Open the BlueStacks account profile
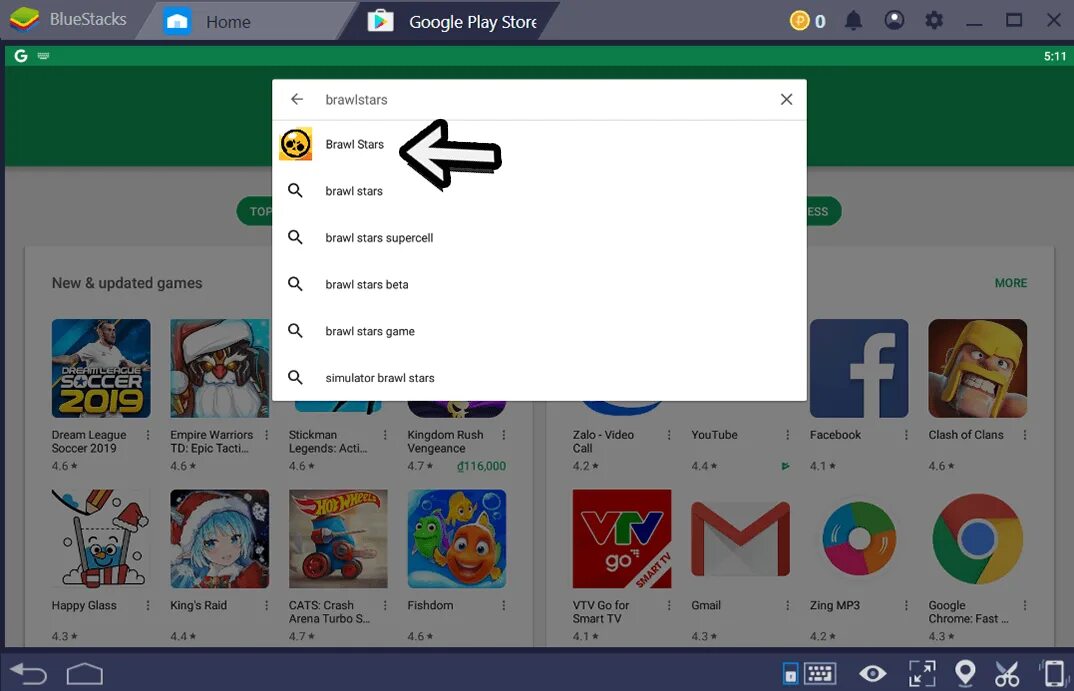 [x=894, y=21]
